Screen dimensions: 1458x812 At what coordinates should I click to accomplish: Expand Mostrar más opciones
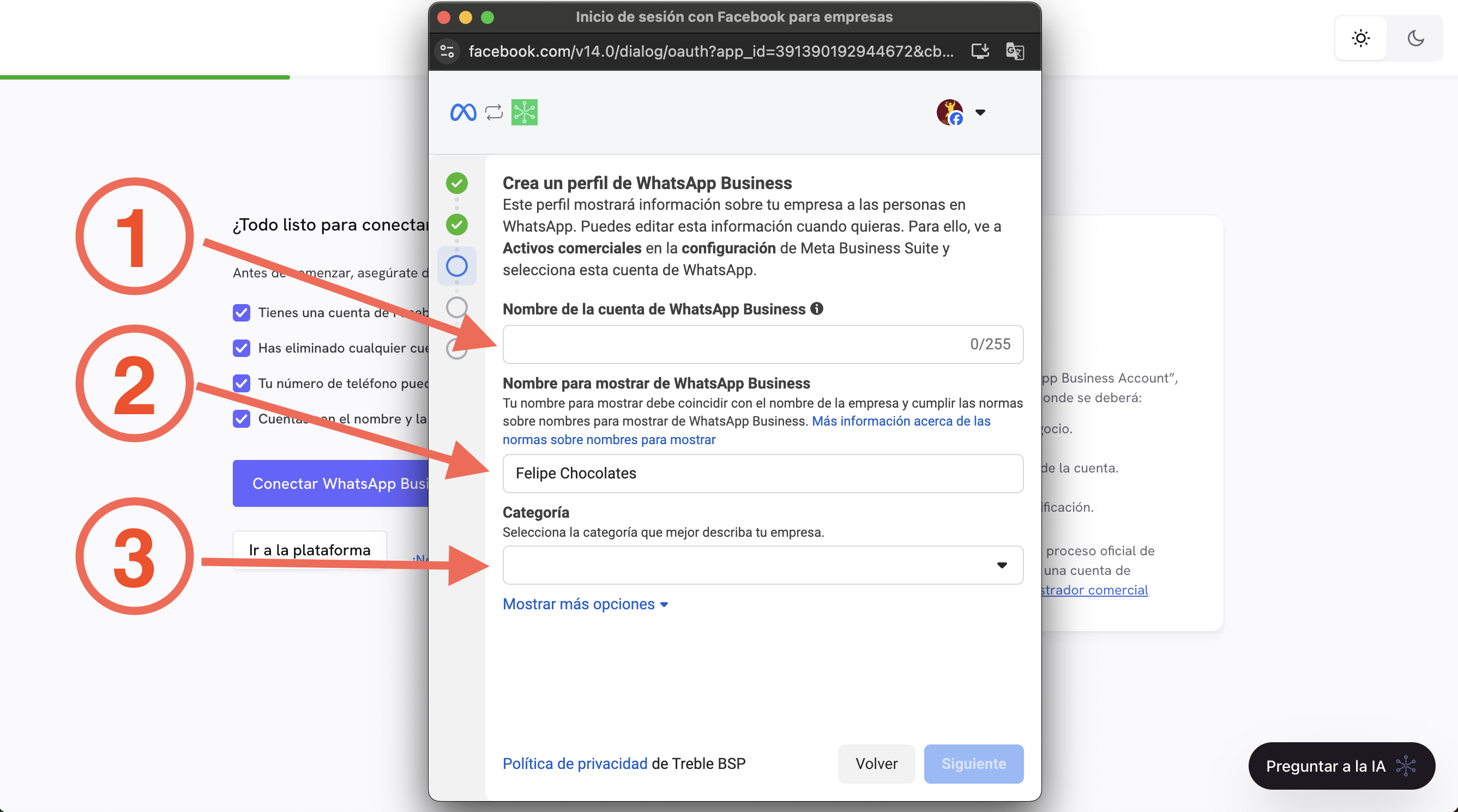(585, 604)
